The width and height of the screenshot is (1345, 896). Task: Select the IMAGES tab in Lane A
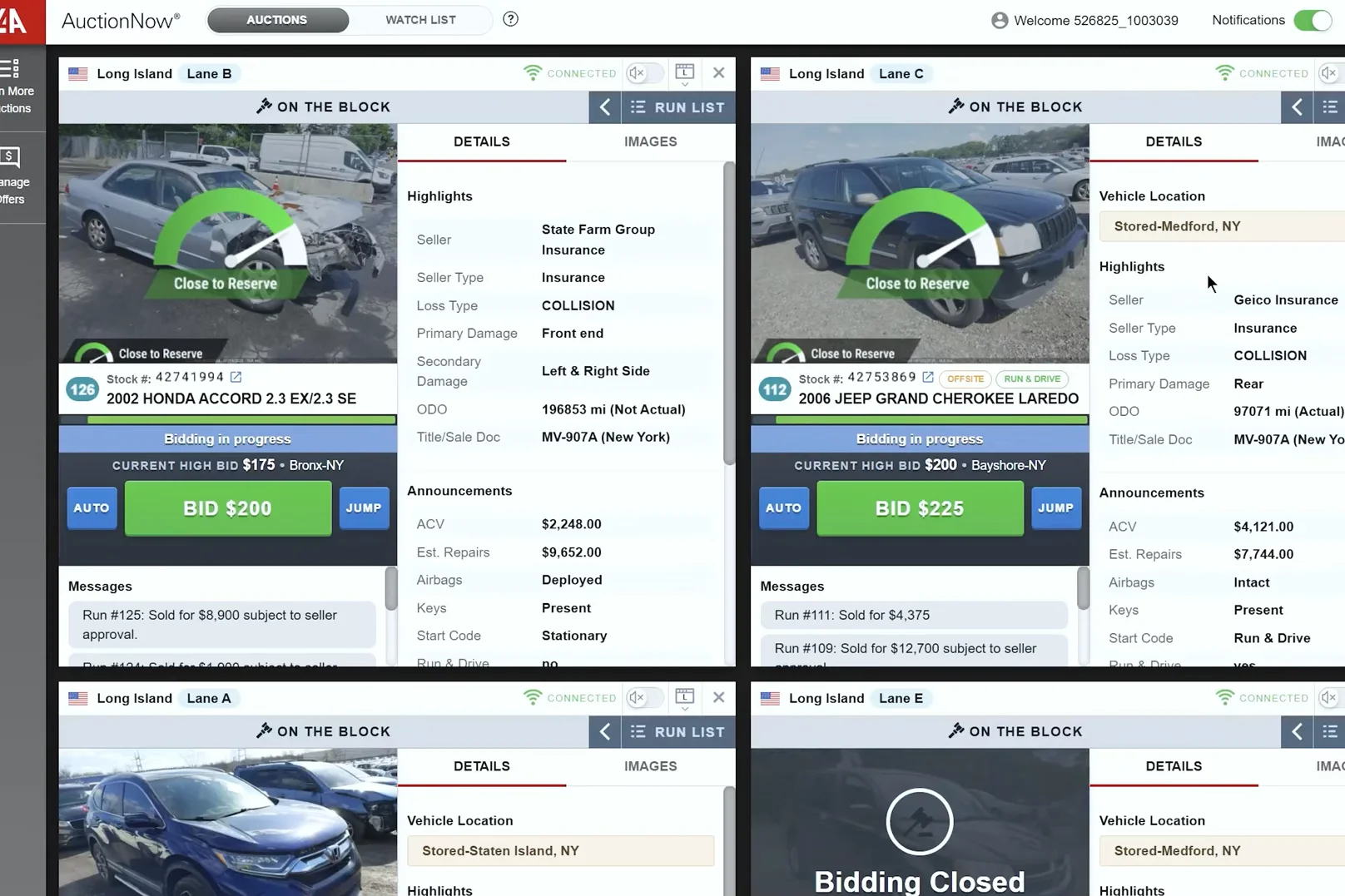[x=651, y=767]
